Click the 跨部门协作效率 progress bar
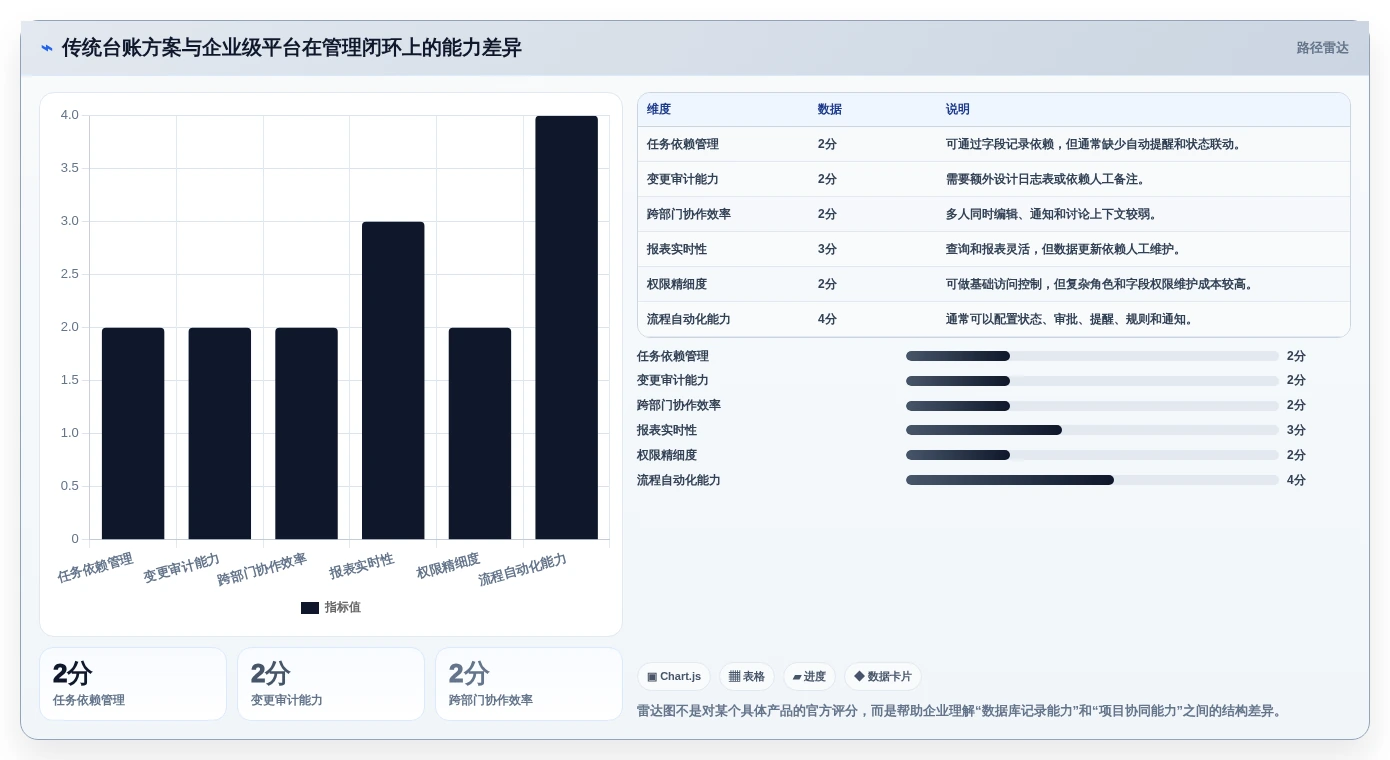The width and height of the screenshot is (1390, 760). coord(1092,406)
